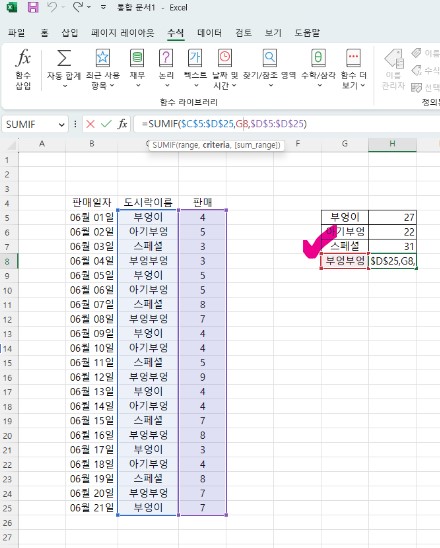440x548 pixels.
Task: Select column G header
Action: [345, 144]
